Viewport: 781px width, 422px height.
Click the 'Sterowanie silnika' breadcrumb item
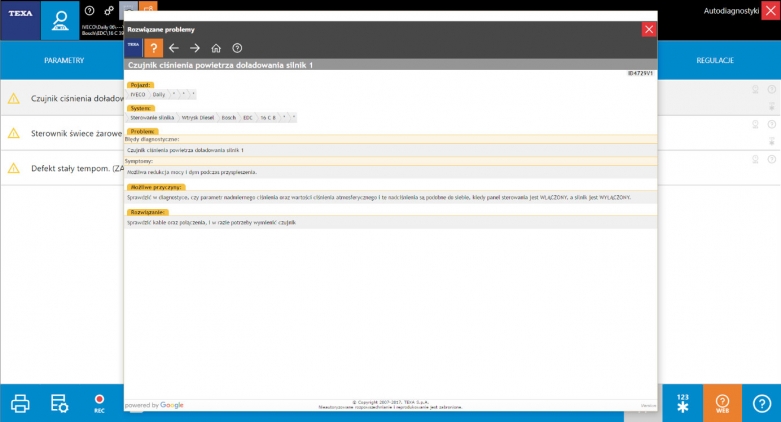[x=152, y=117]
